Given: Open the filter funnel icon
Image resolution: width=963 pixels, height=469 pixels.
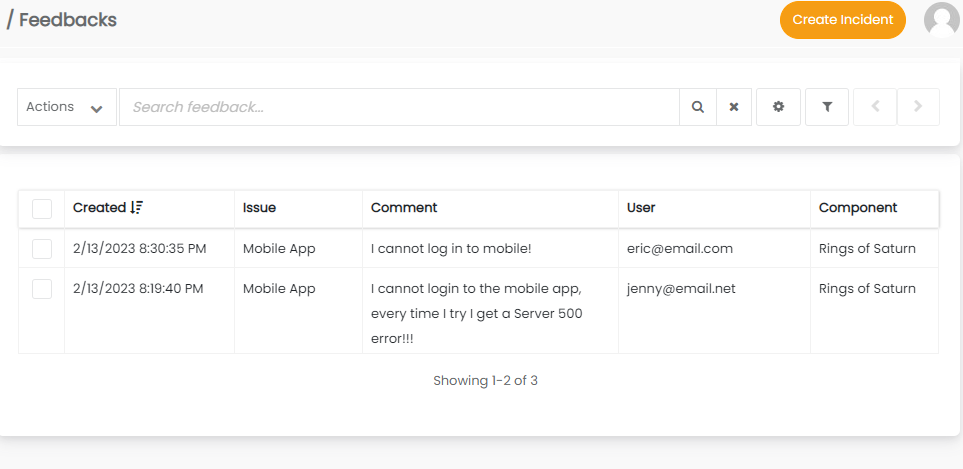Looking at the screenshot, I should point(827,107).
